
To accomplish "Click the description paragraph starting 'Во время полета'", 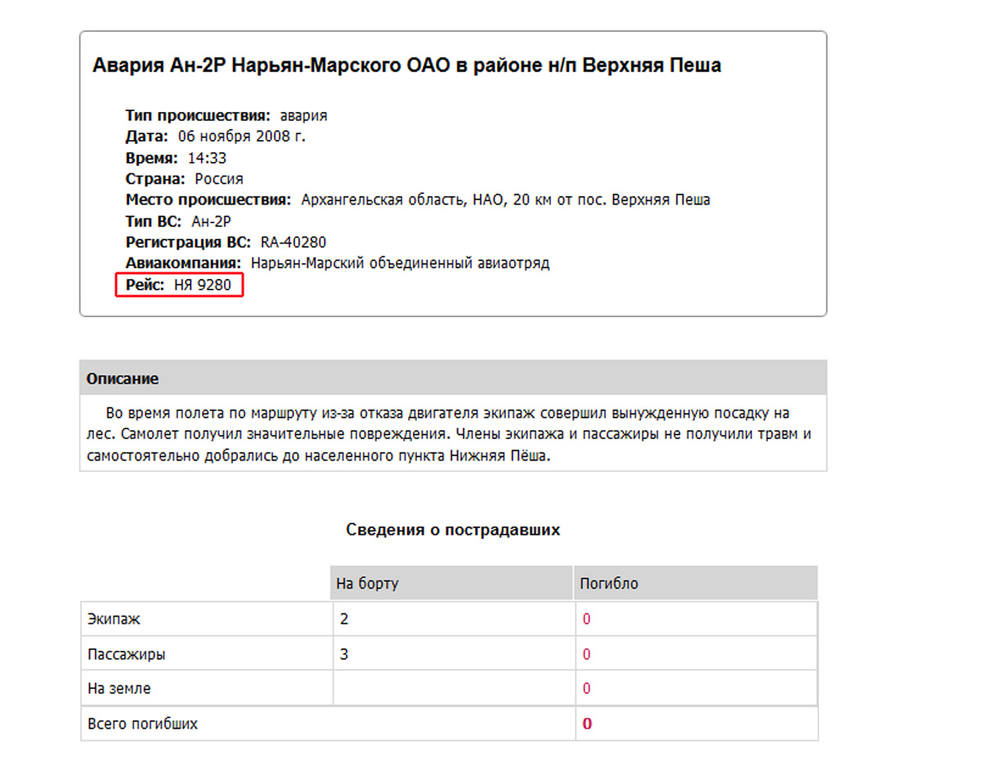I will pyautogui.click(x=449, y=434).
